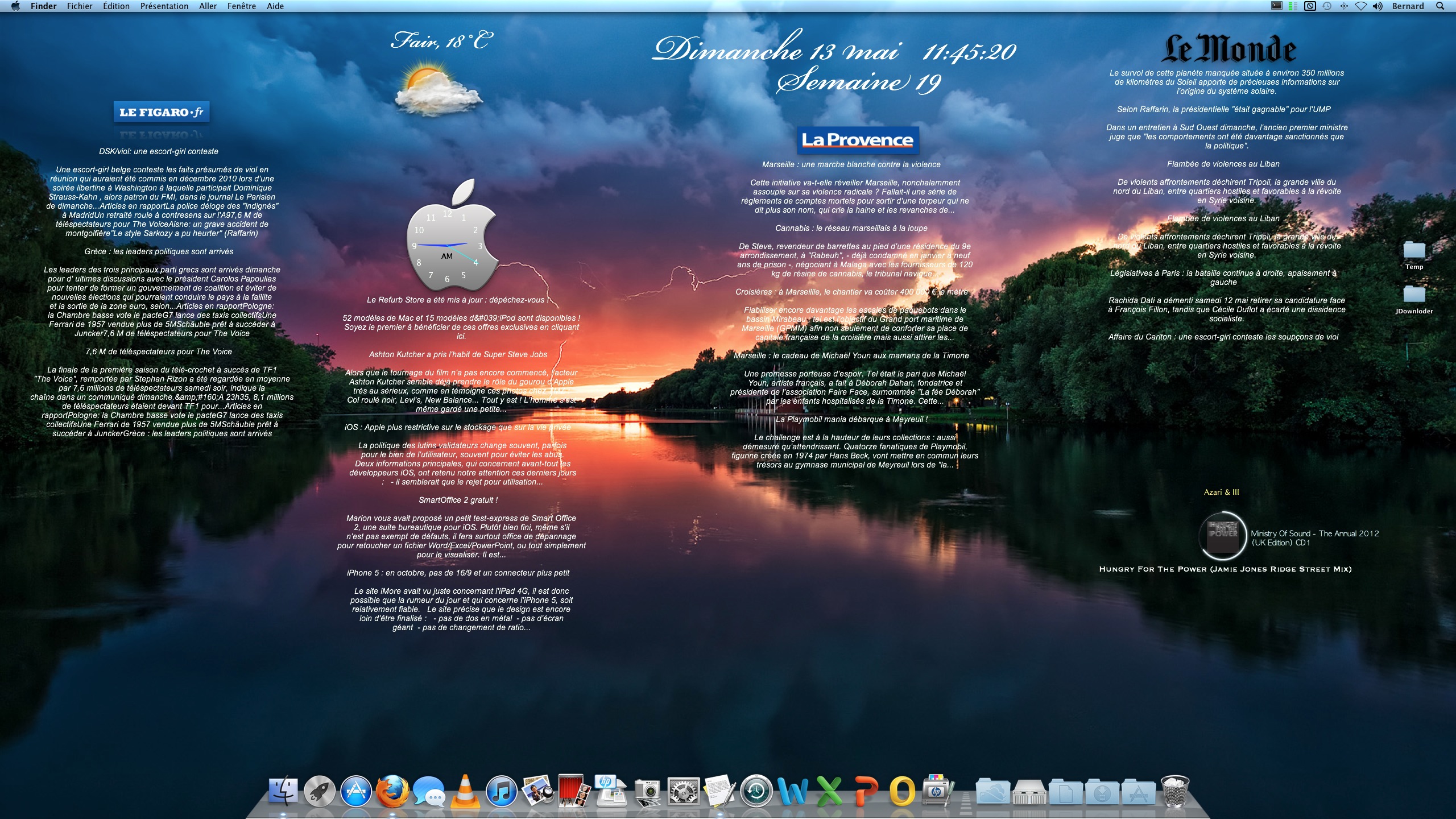
Task: Open Preview photo loupe icon
Action: click(x=538, y=791)
